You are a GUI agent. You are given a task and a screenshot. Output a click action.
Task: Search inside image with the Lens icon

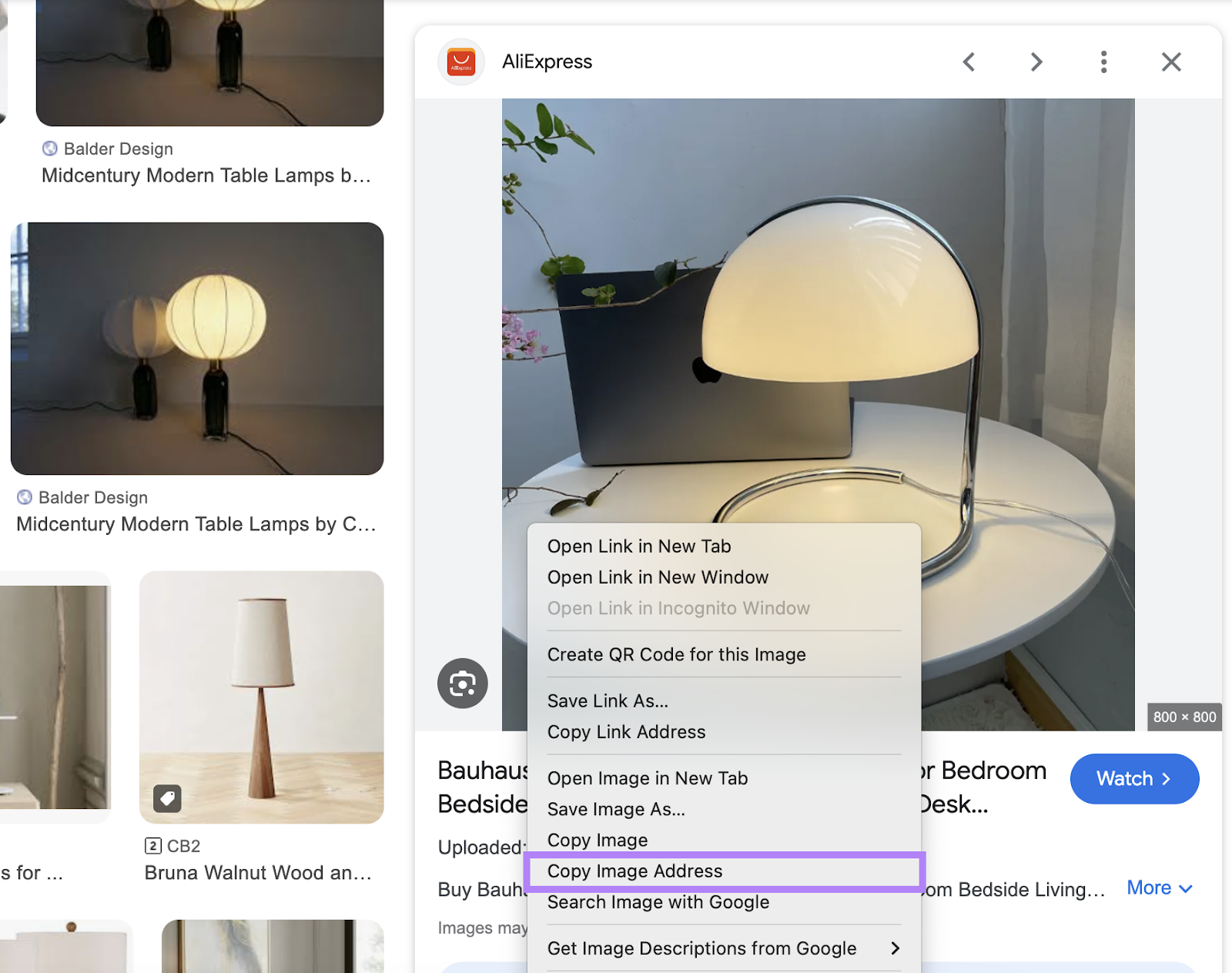pos(463,683)
